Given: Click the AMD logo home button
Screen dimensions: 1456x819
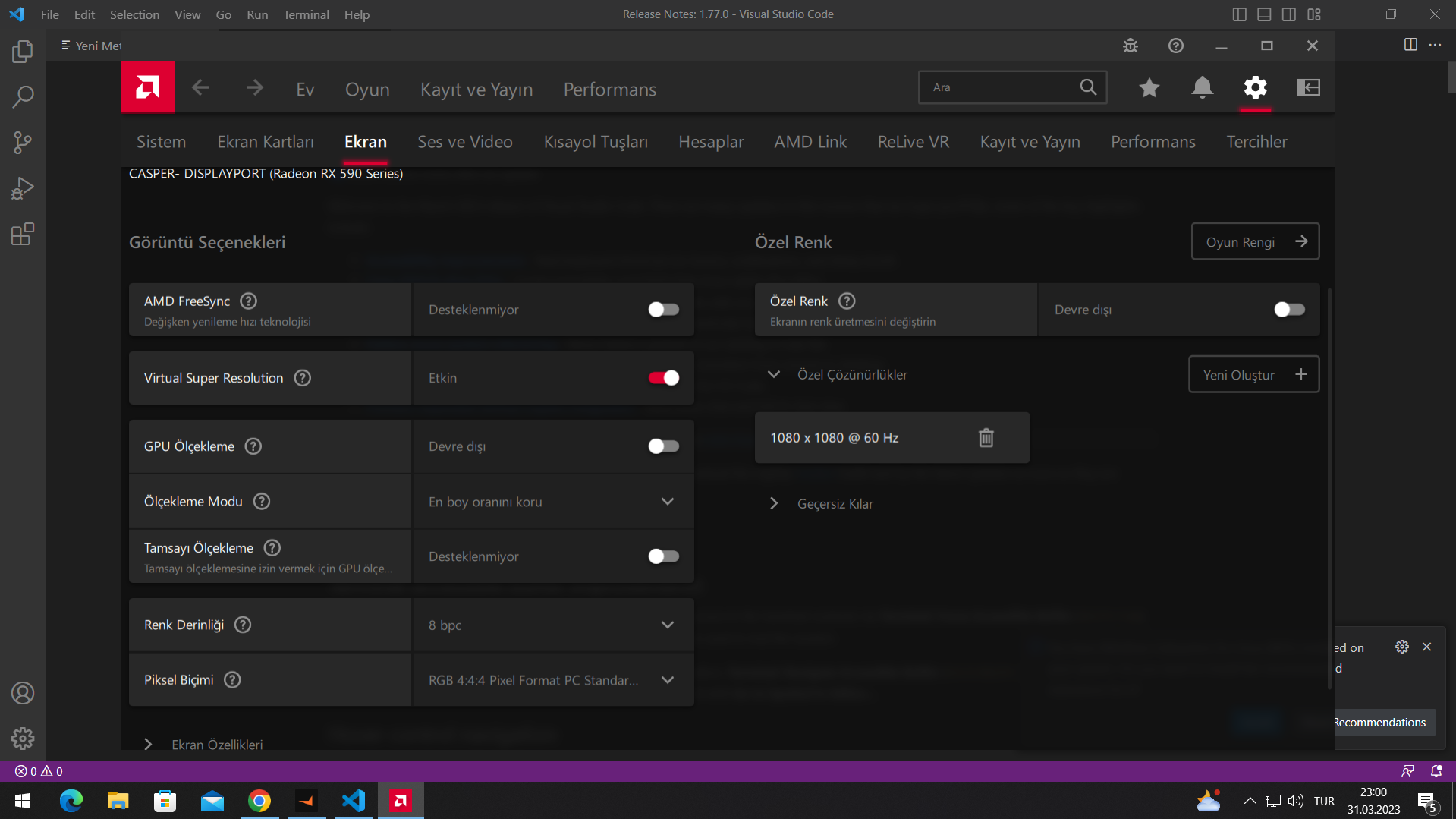Looking at the screenshot, I should click(x=148, y=87).
